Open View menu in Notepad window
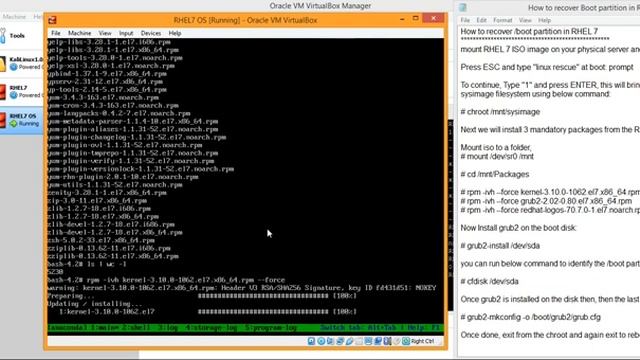The height and width of the screenshot is (360, 640). click(525, 20)
